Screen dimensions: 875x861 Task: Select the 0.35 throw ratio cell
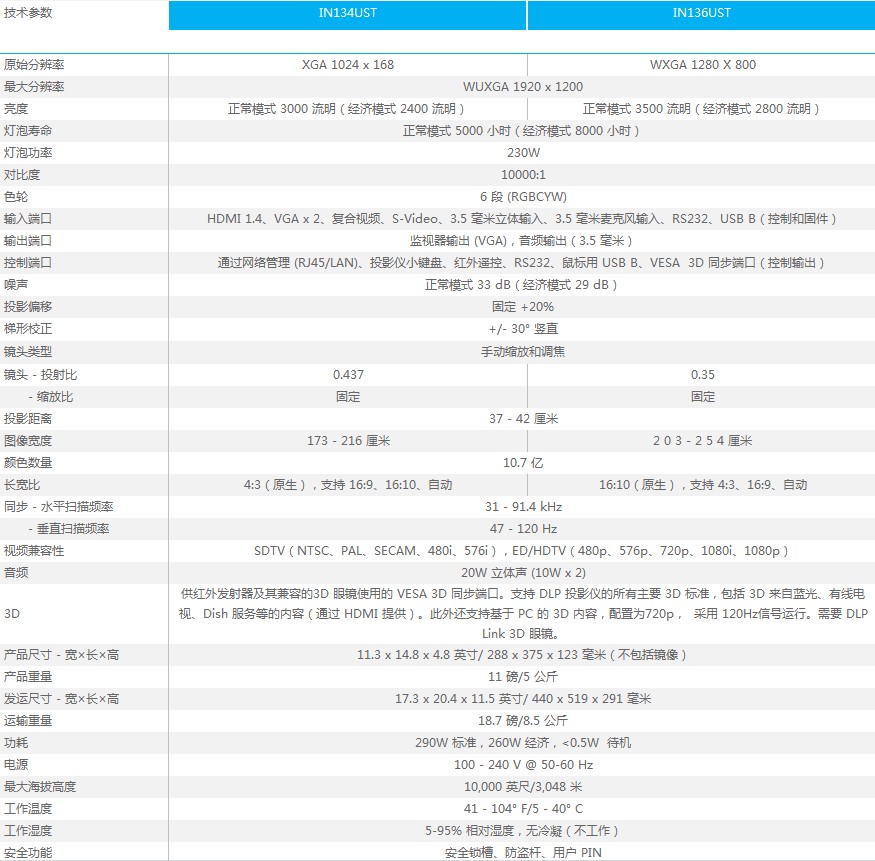click(703, 375)
